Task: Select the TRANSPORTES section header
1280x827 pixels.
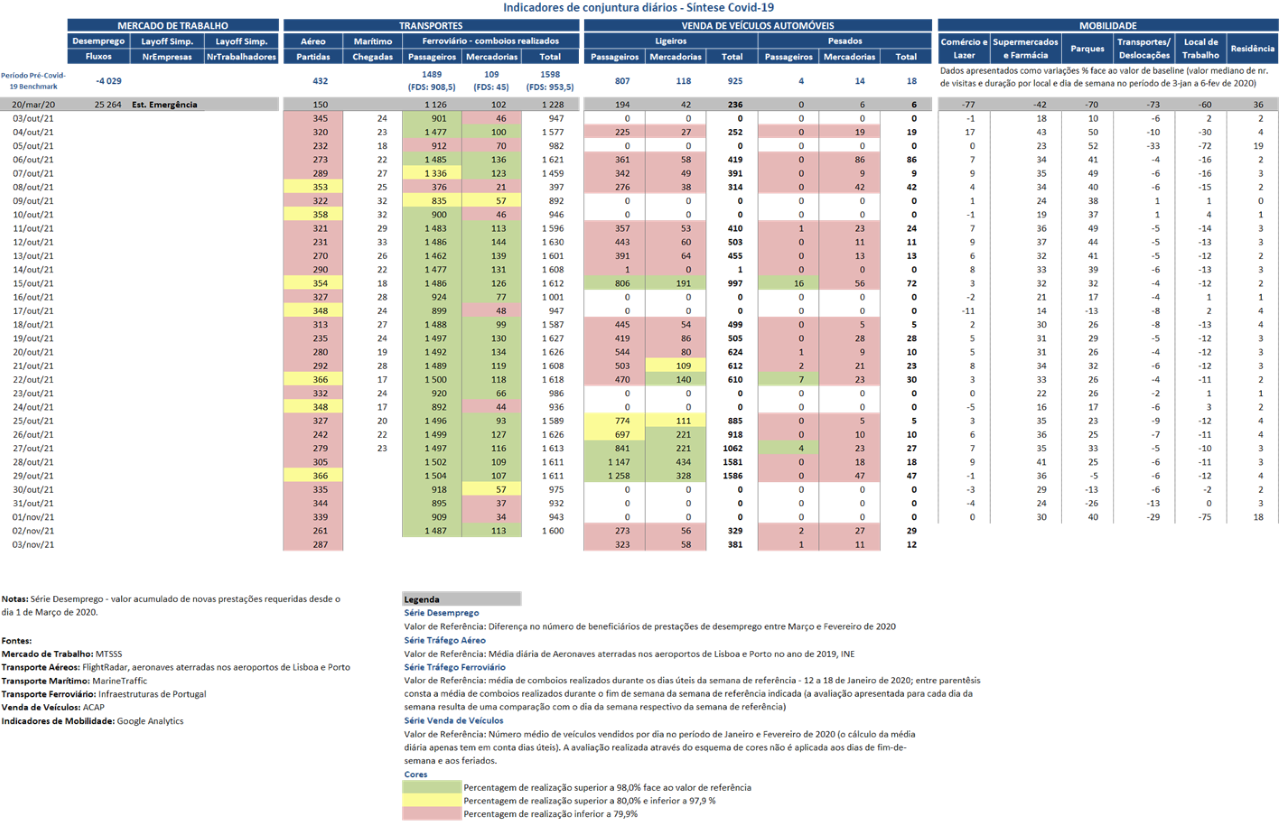Action: pyautogui.click(x=431, y=25)
